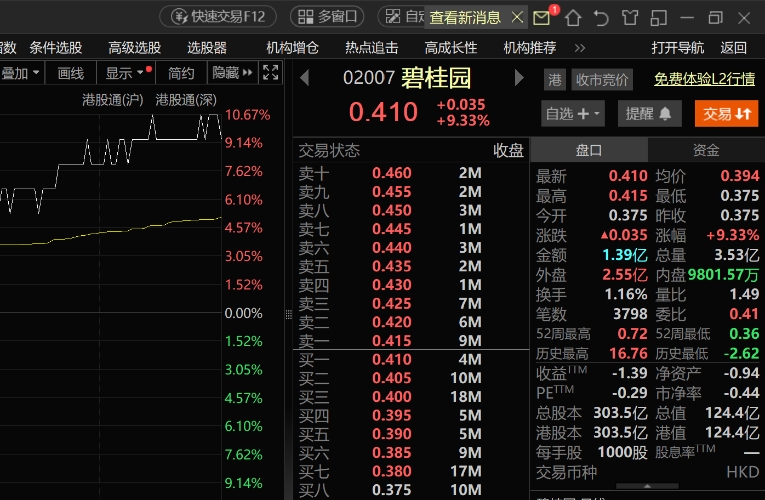Open 选股器 menu item

tap(207, 48)
